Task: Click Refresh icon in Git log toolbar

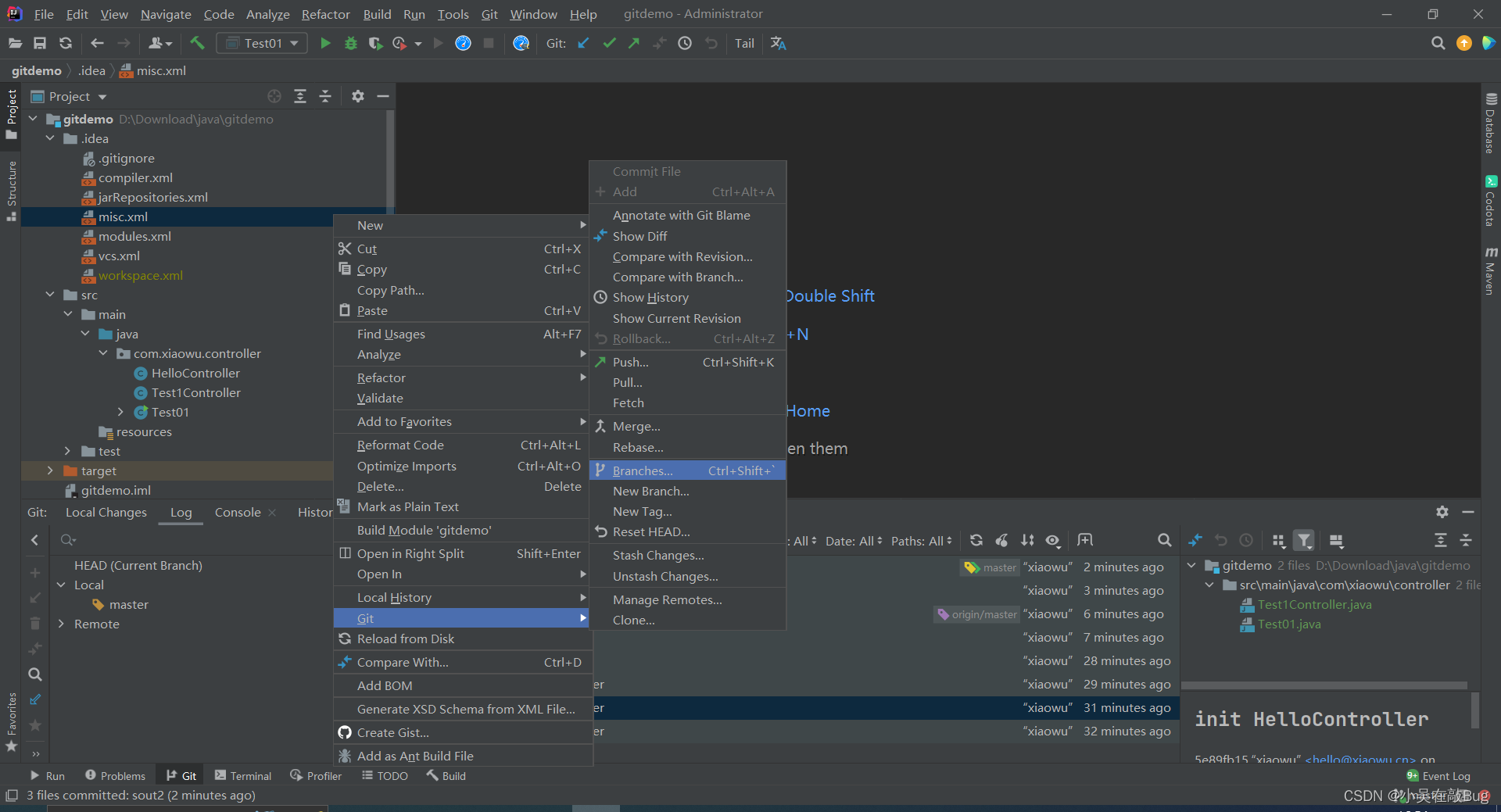Action: pyautogui.click(x=976, y=540)
